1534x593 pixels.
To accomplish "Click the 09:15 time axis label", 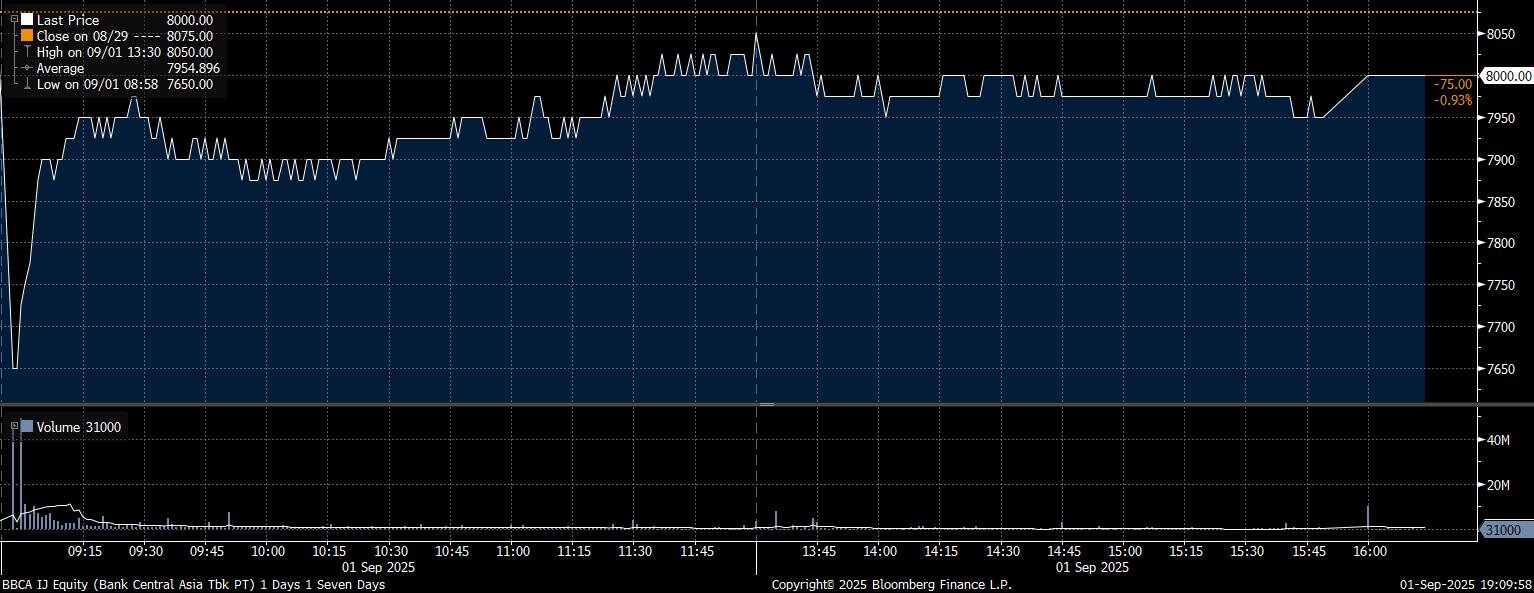I will [84, 551].
